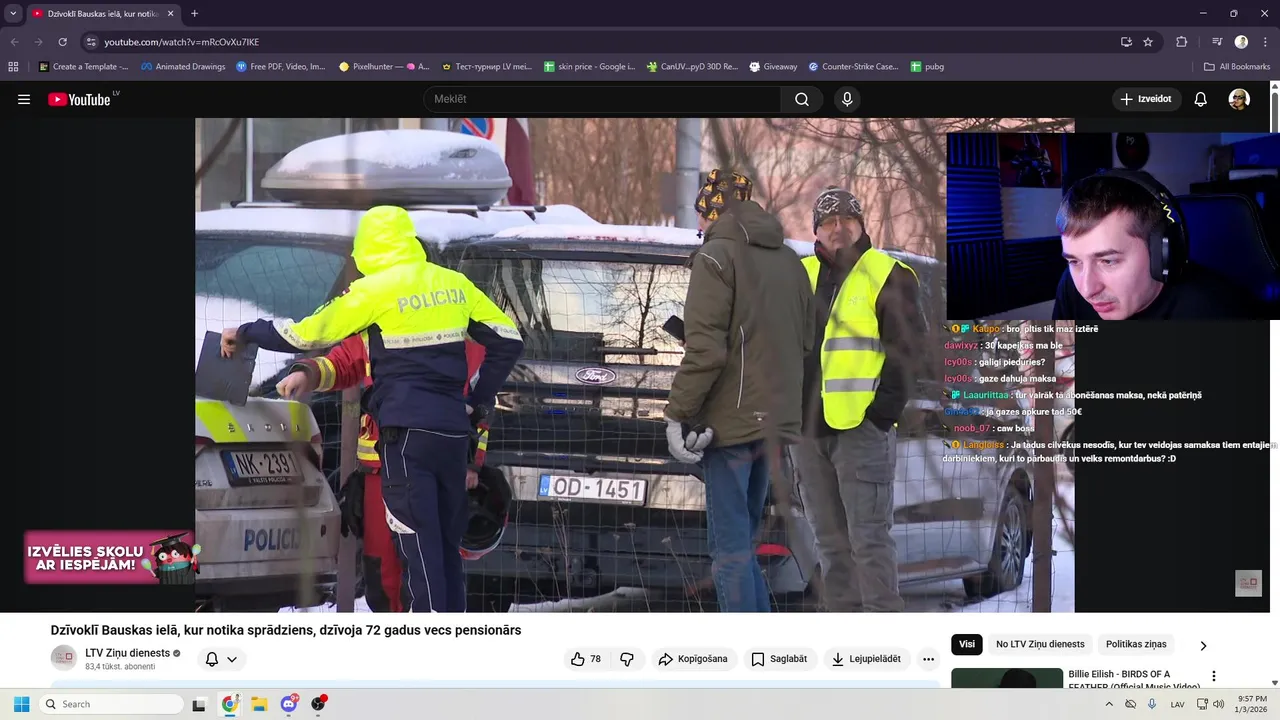Click the page vertical scrollbar

click(1274, 385)
